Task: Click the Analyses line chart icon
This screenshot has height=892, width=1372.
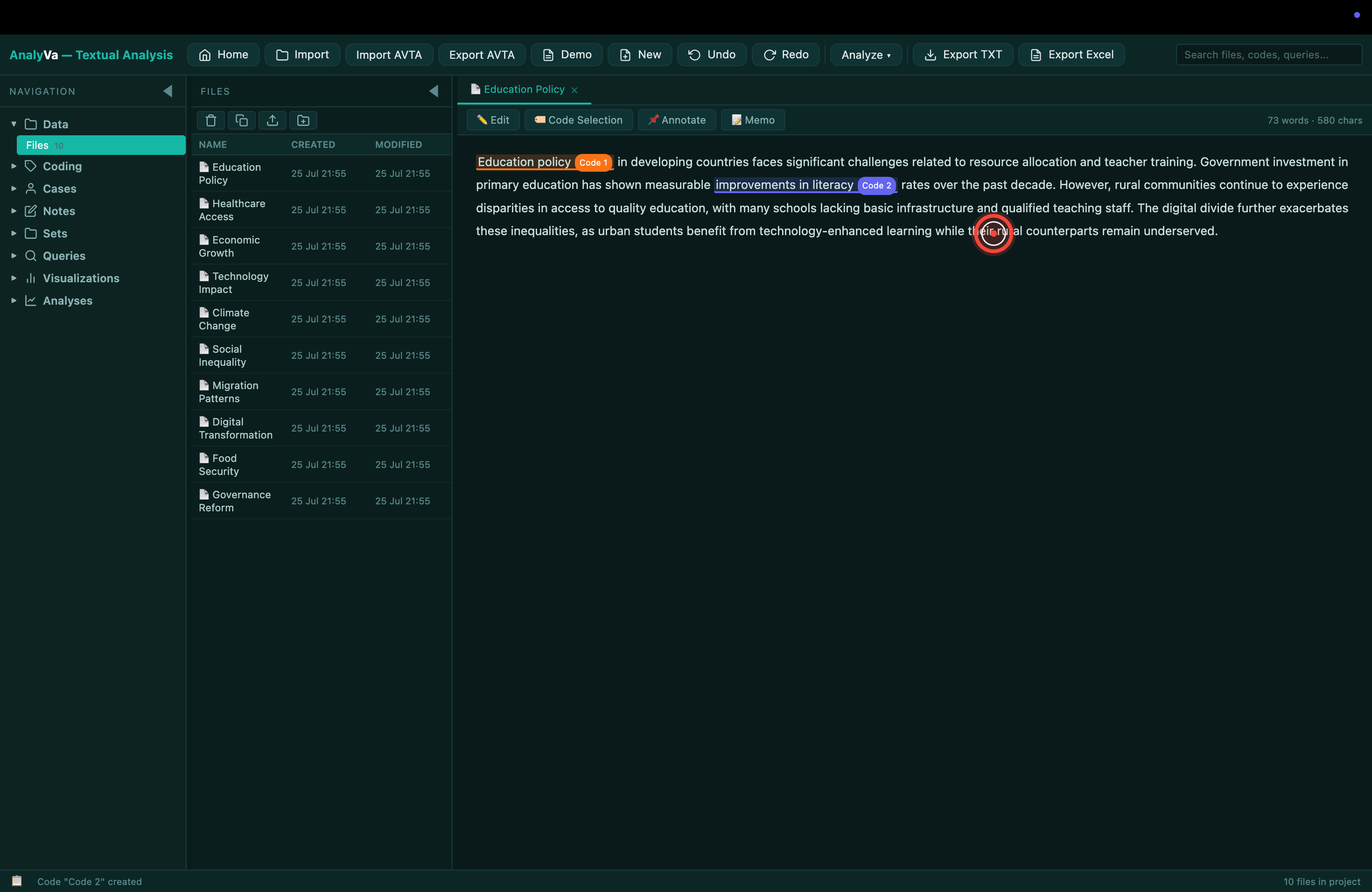Action: pyautogui.click(x=30, y=301)
